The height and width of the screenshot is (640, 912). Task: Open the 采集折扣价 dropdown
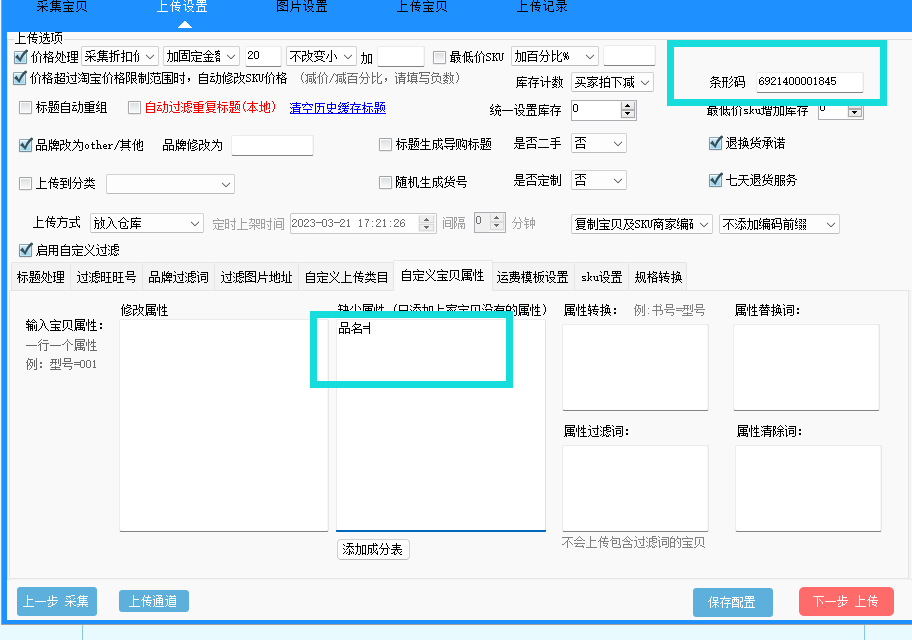coord(120,56)
